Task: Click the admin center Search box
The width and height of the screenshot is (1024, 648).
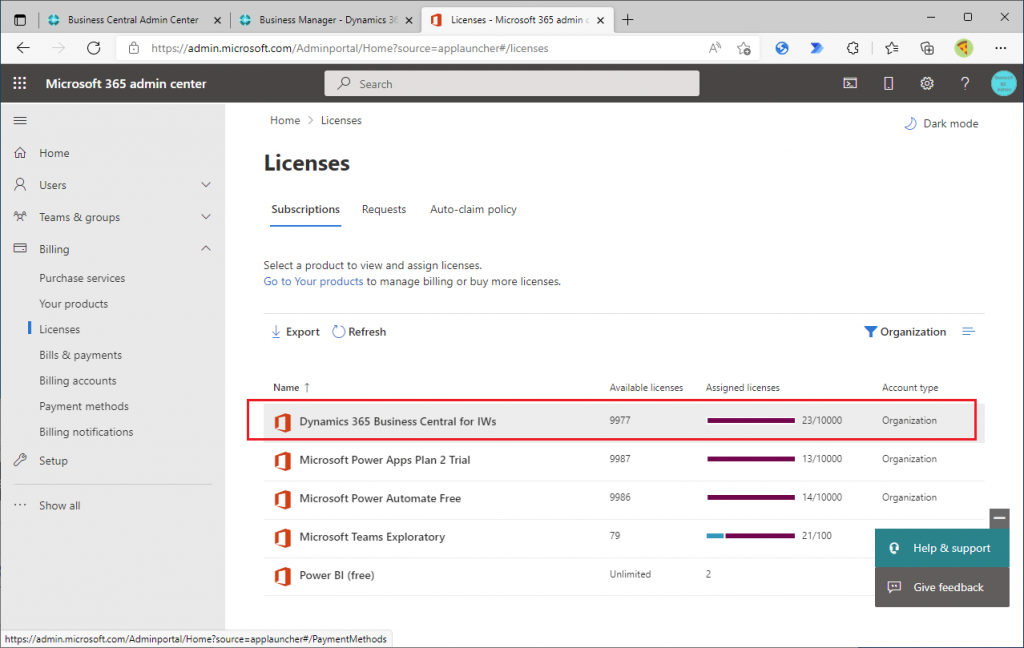Action: tap(511, 84)
